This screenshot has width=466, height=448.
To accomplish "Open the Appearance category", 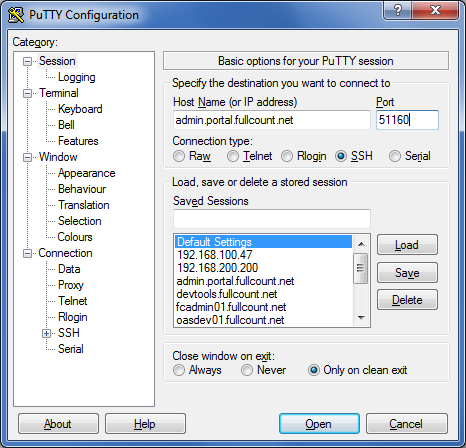I will click(x=86, y=173).
